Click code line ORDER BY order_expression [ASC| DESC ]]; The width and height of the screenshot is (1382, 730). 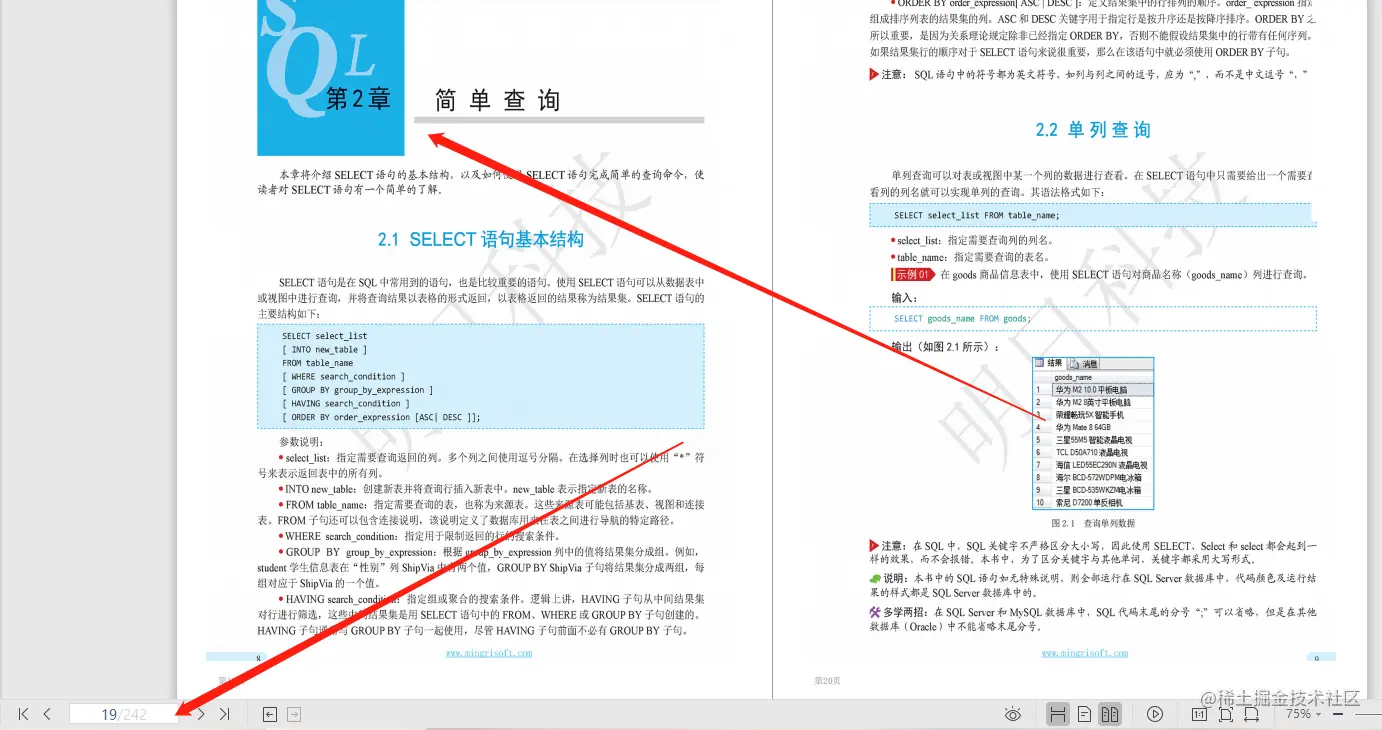point(381,417)
